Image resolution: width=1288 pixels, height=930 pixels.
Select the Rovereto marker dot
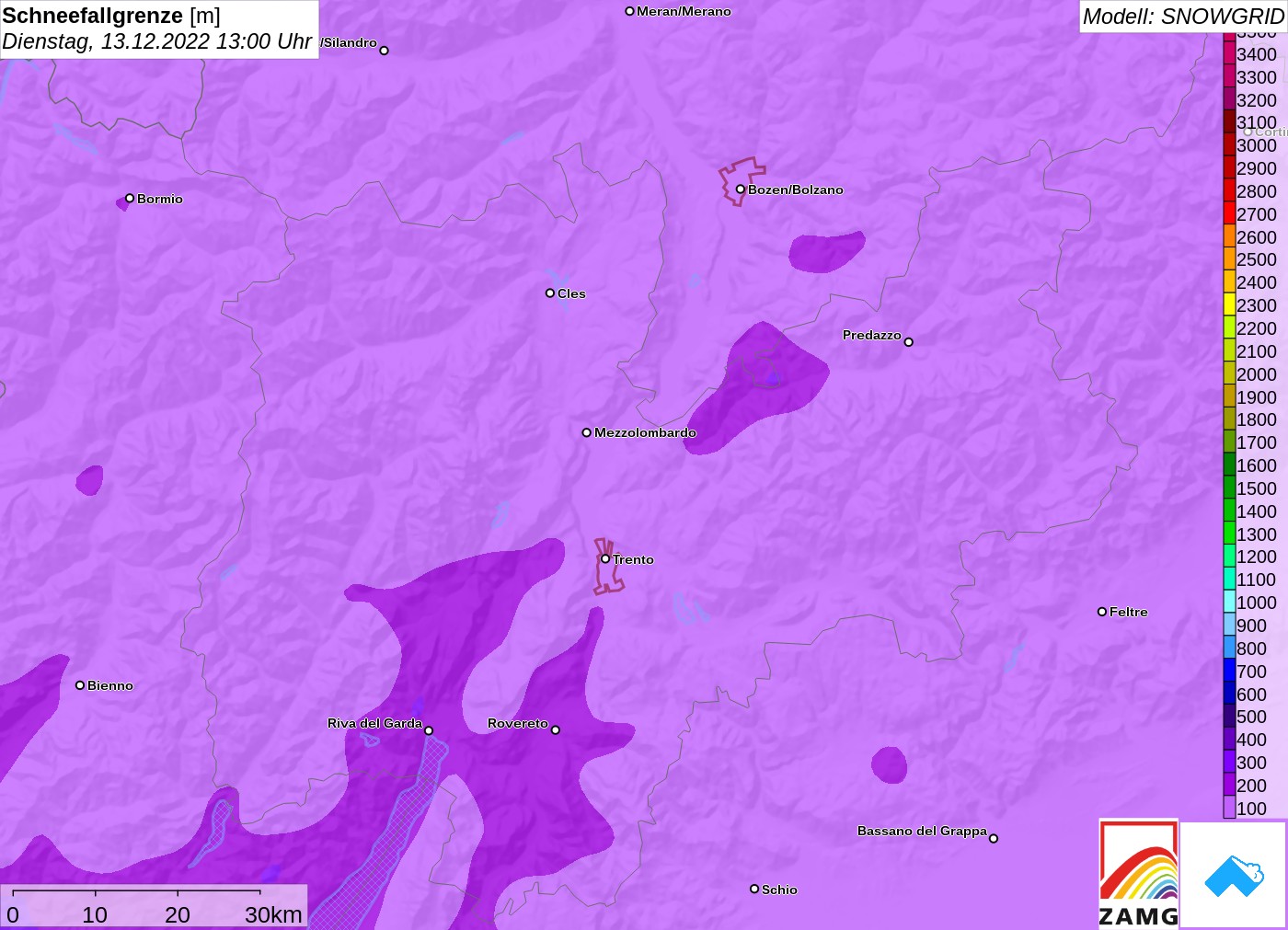555,730
